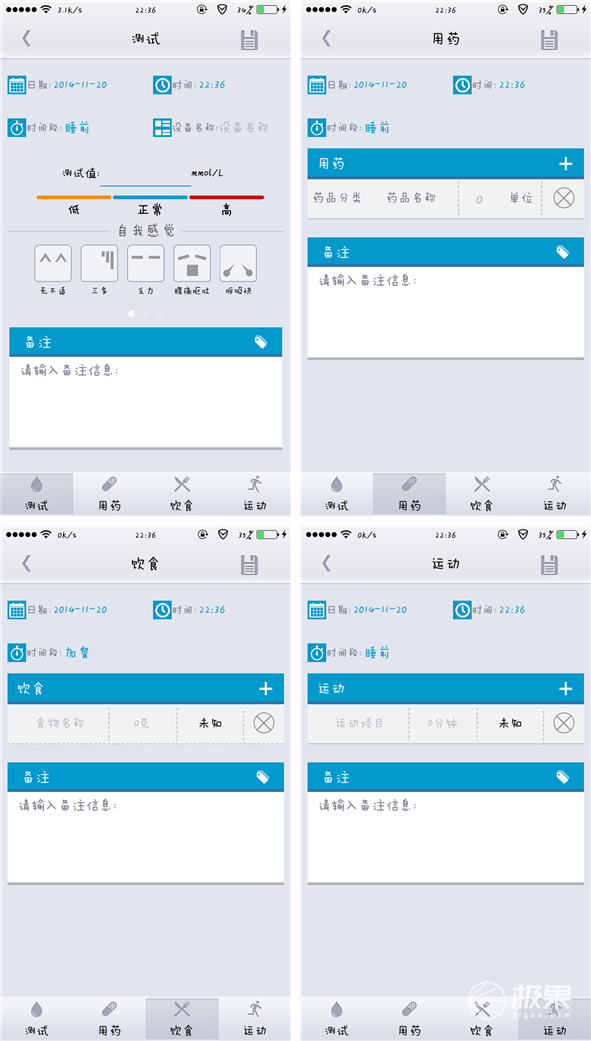Tap the 2014-11-20 date on the 运动 screen
The height and width of the screenshot is (1041, 591).
[x=380, y=609]
